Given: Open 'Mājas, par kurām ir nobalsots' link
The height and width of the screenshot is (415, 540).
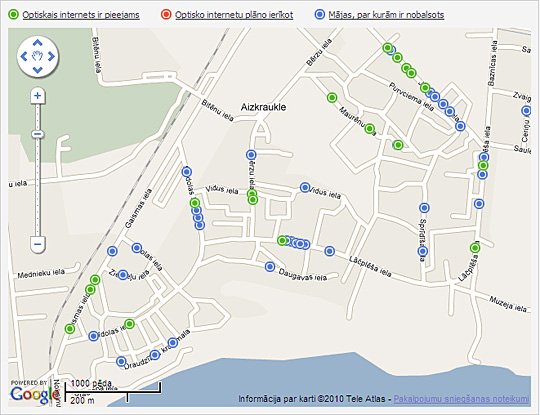Looking at the screenshot, I should pyautogui.click(x=386, y=15).
